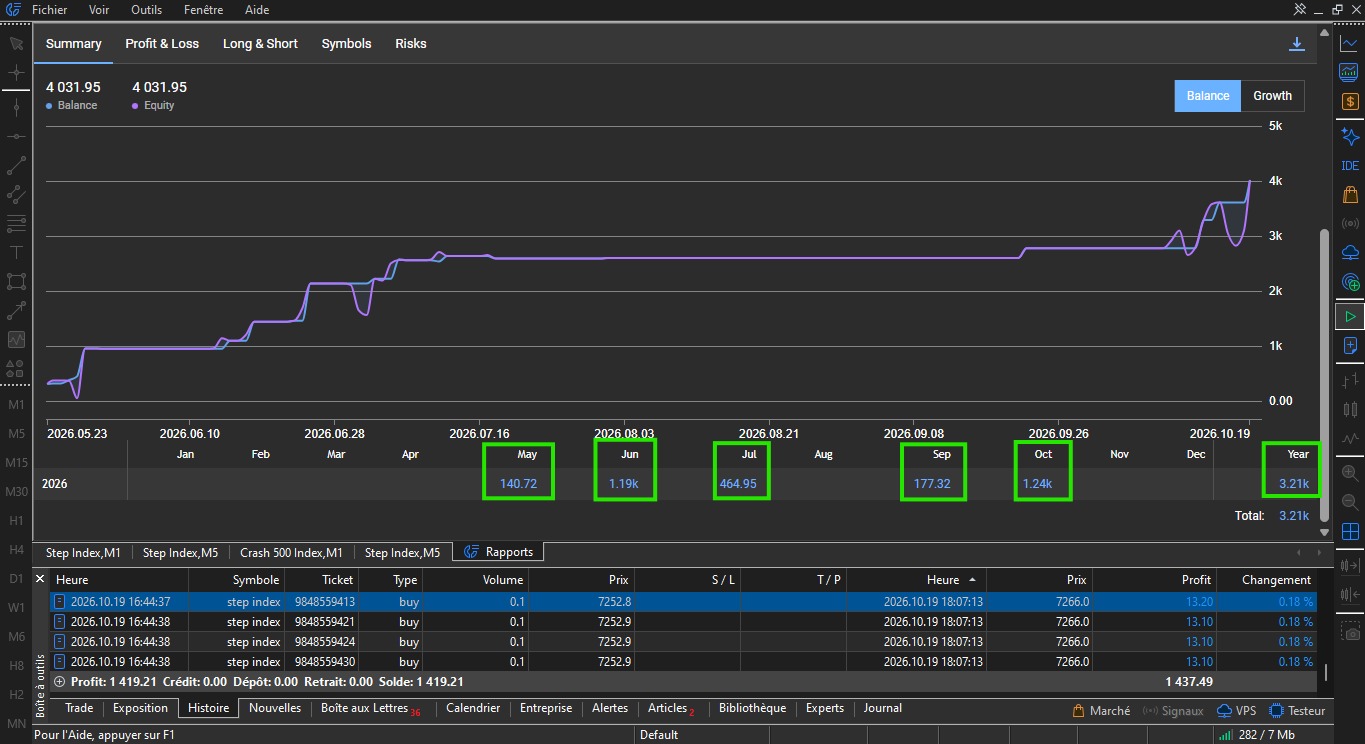Select the M15 timeframe

16,463
